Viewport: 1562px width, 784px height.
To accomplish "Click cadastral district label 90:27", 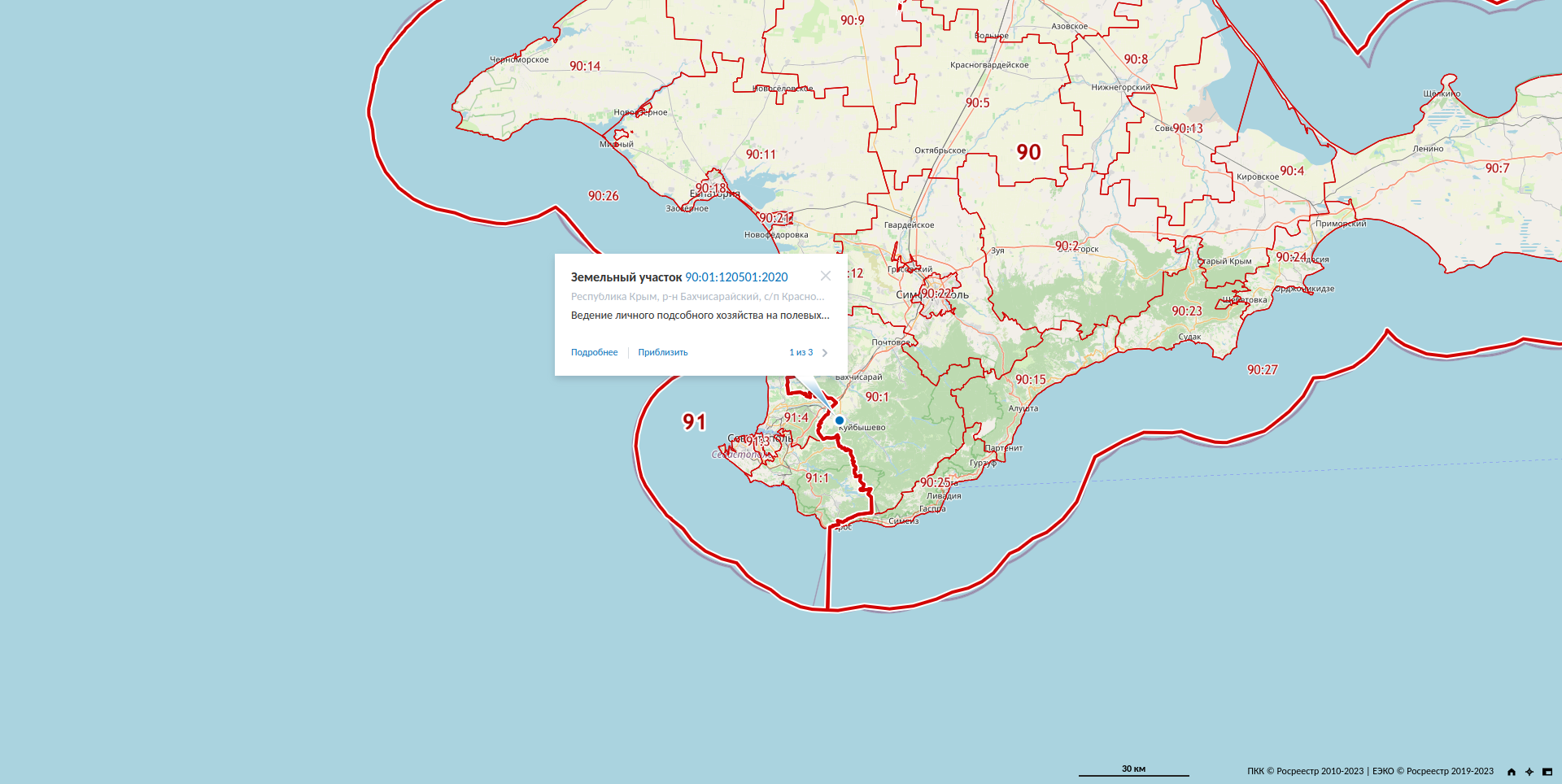I will point(1262,370).
